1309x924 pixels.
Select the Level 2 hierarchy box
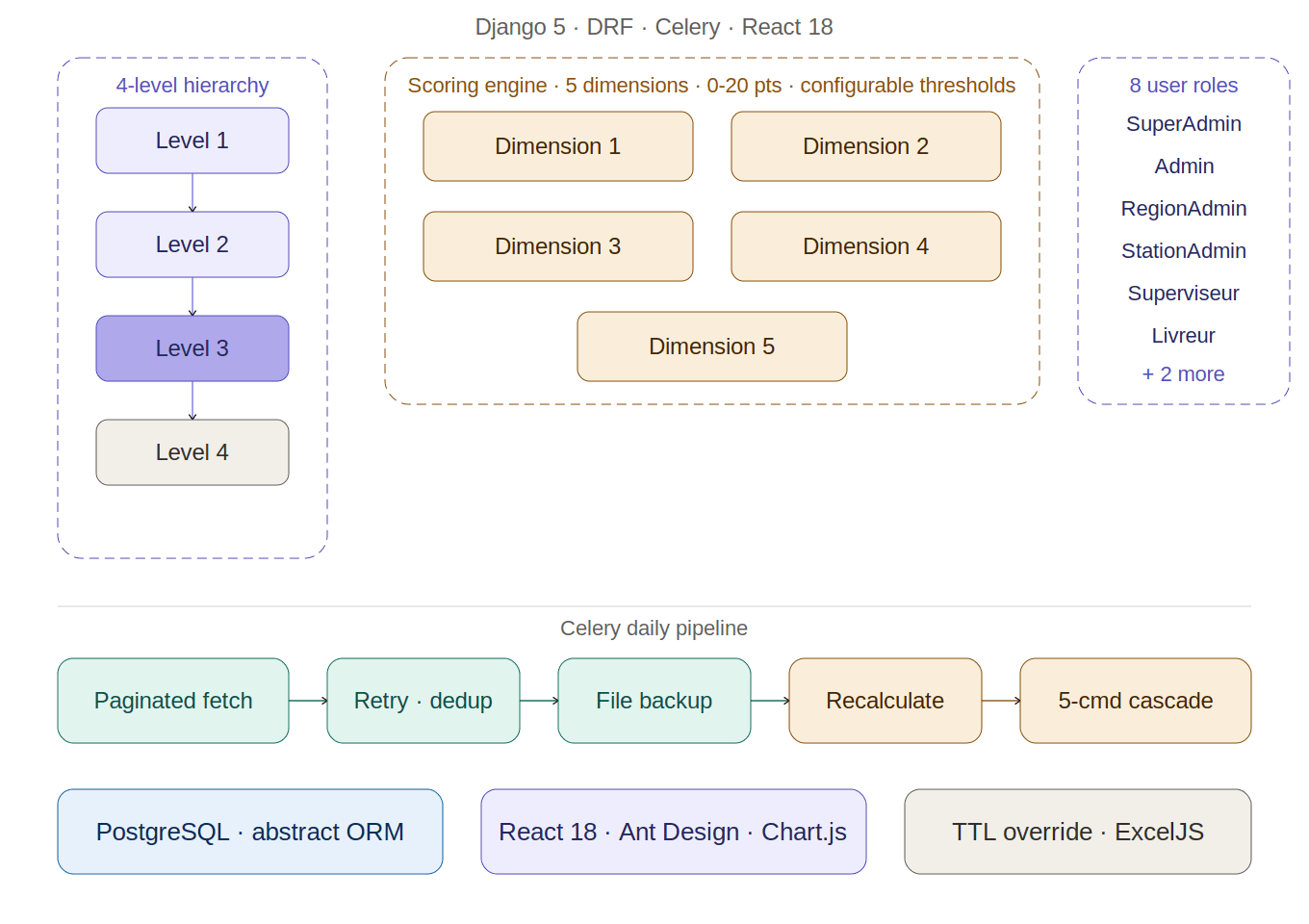pyautogui.click(x=192, y=244)
